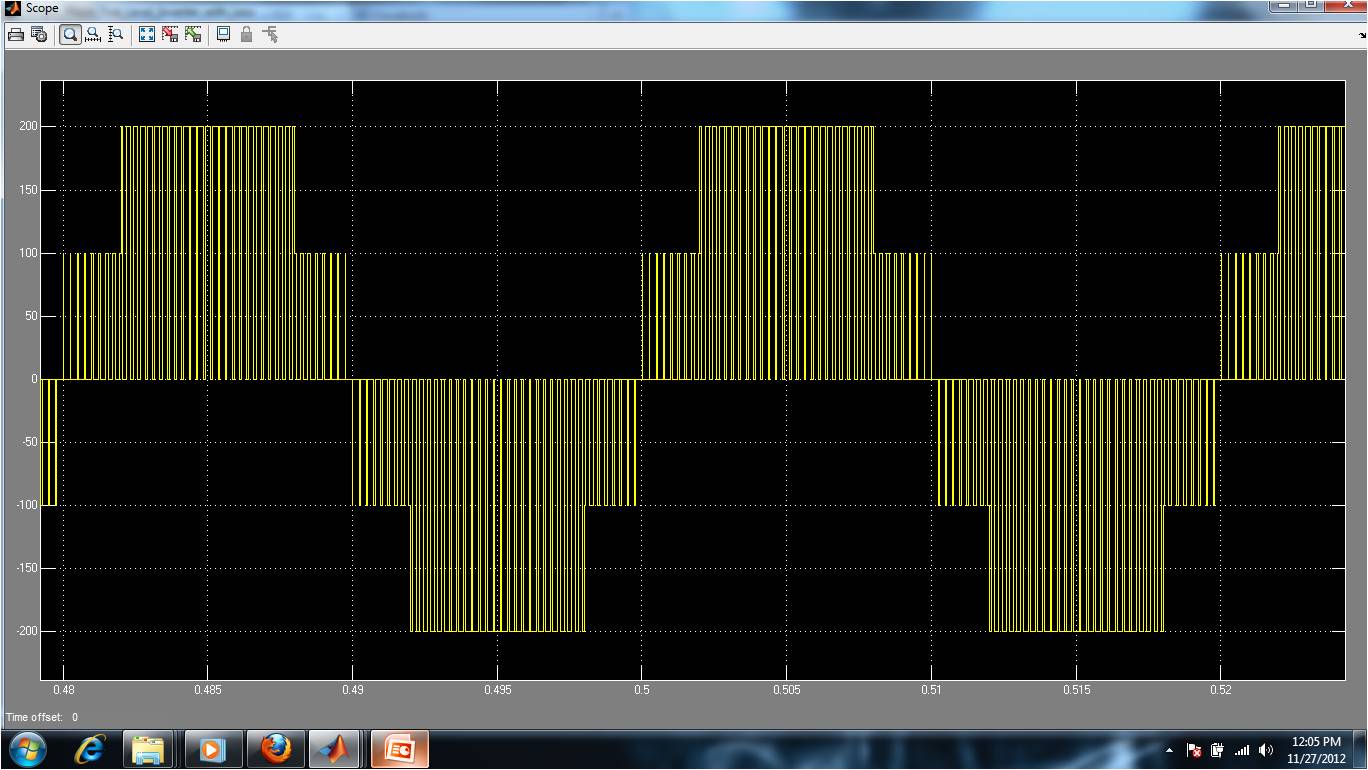
Task: Expand the toolbar overflow arrow at right
Action: (x=1362, y=35)
